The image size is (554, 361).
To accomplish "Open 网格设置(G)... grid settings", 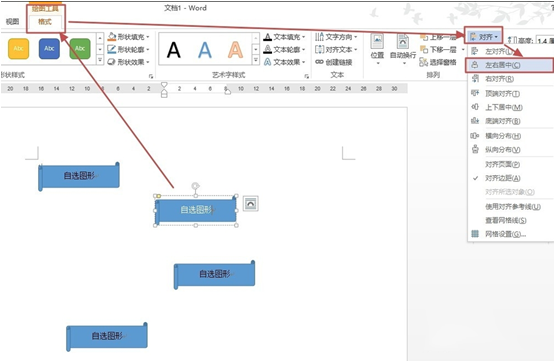I will (511, 234).
